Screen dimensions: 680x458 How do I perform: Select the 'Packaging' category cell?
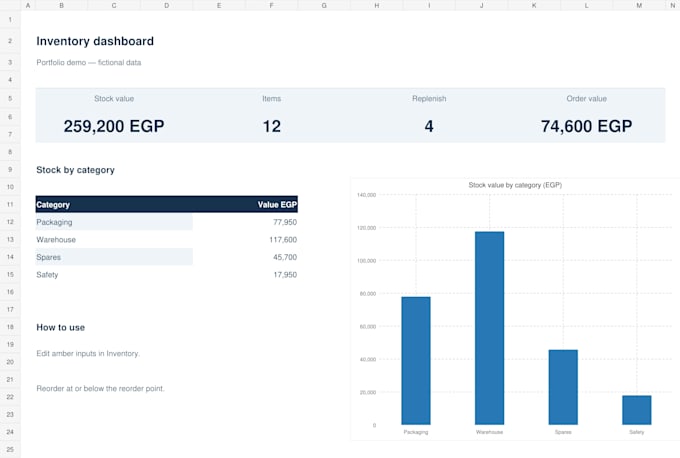point(114,222)
